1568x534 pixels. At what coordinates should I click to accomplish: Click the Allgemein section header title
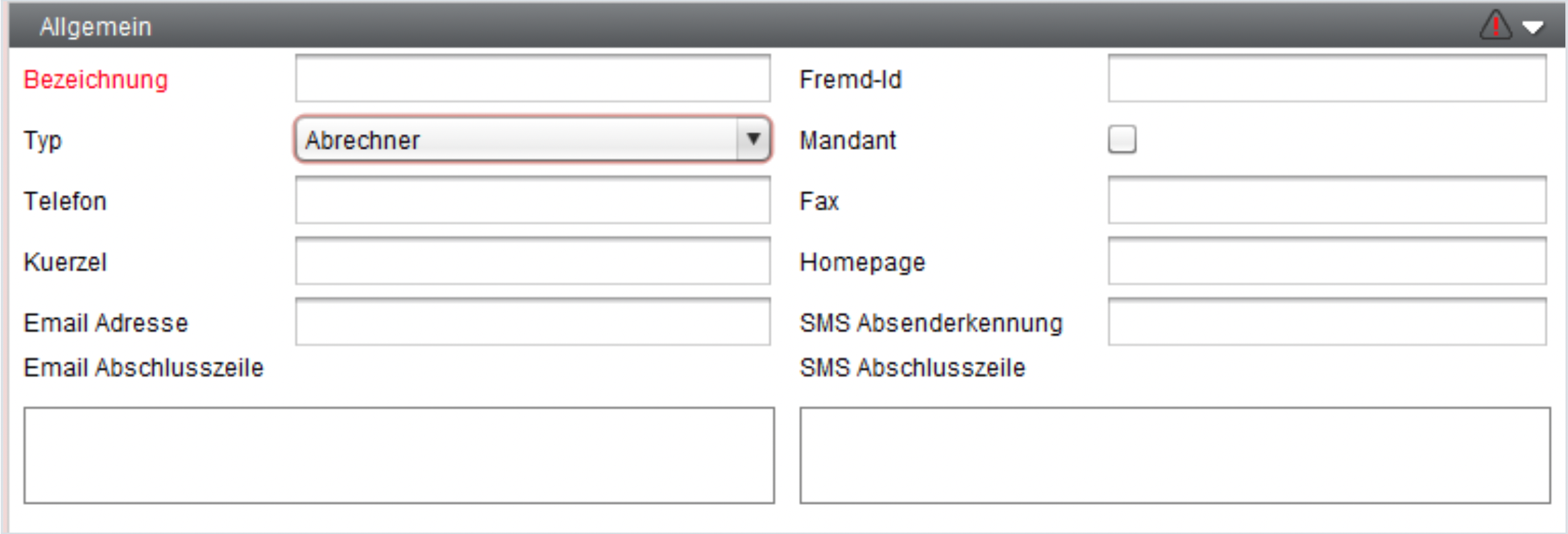pyautogui.click(x=95, y=27)
